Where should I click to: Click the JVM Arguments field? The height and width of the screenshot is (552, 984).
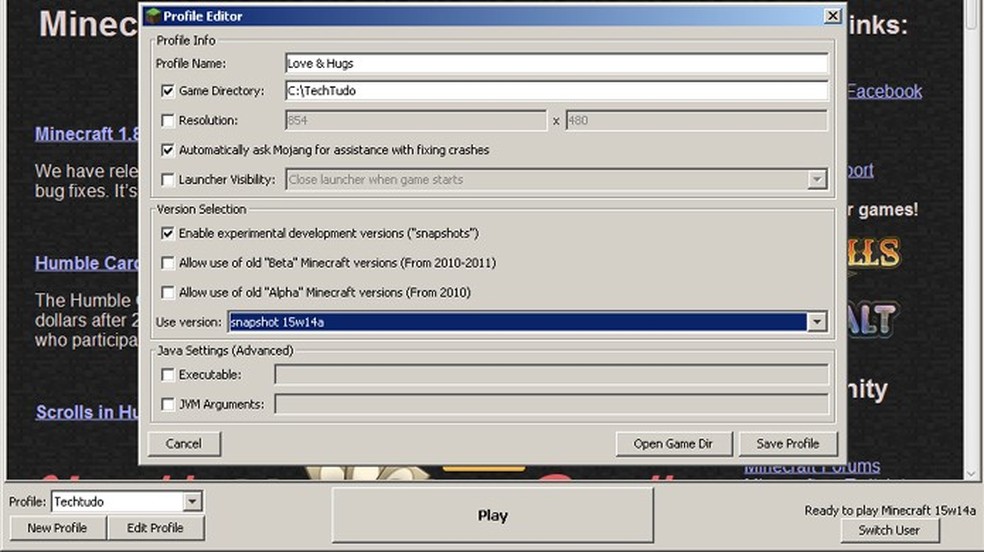pos(552,405)
